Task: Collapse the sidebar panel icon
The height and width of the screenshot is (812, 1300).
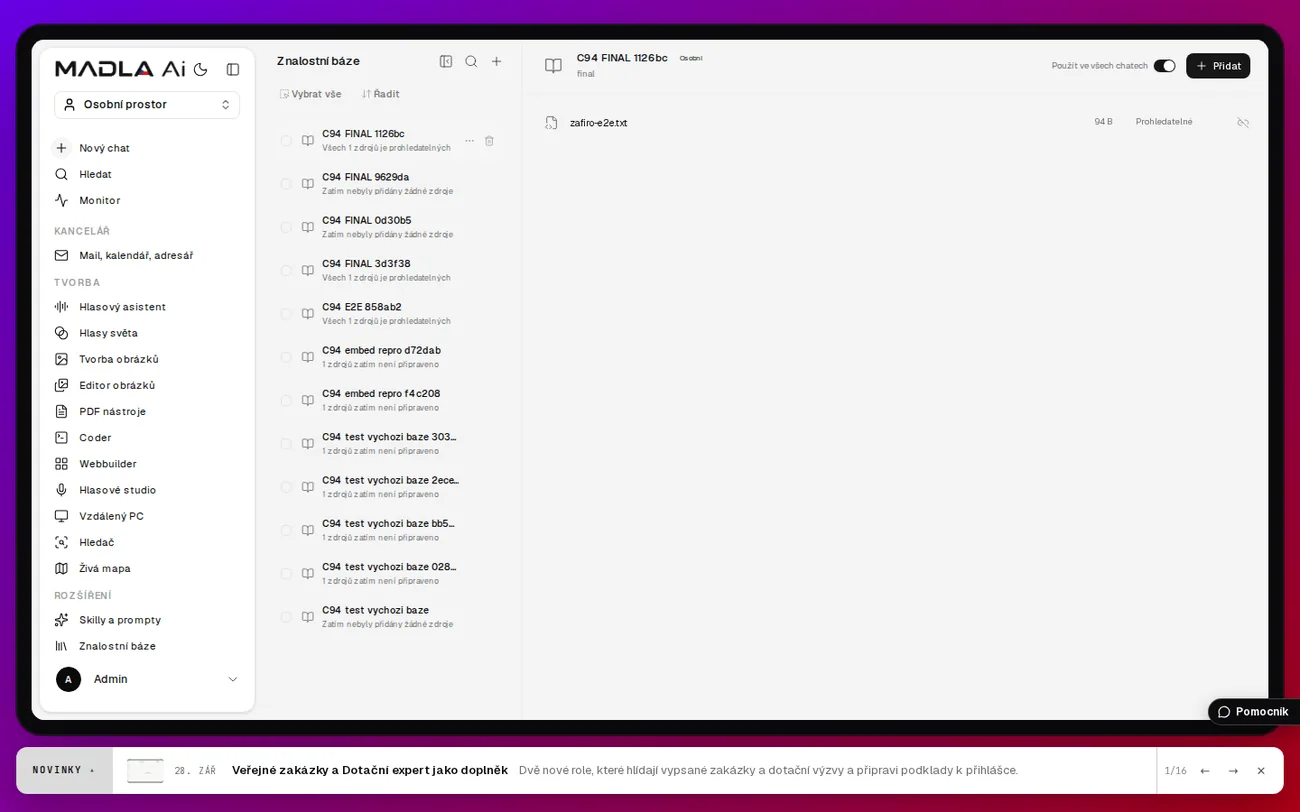Action: (233, 69)
